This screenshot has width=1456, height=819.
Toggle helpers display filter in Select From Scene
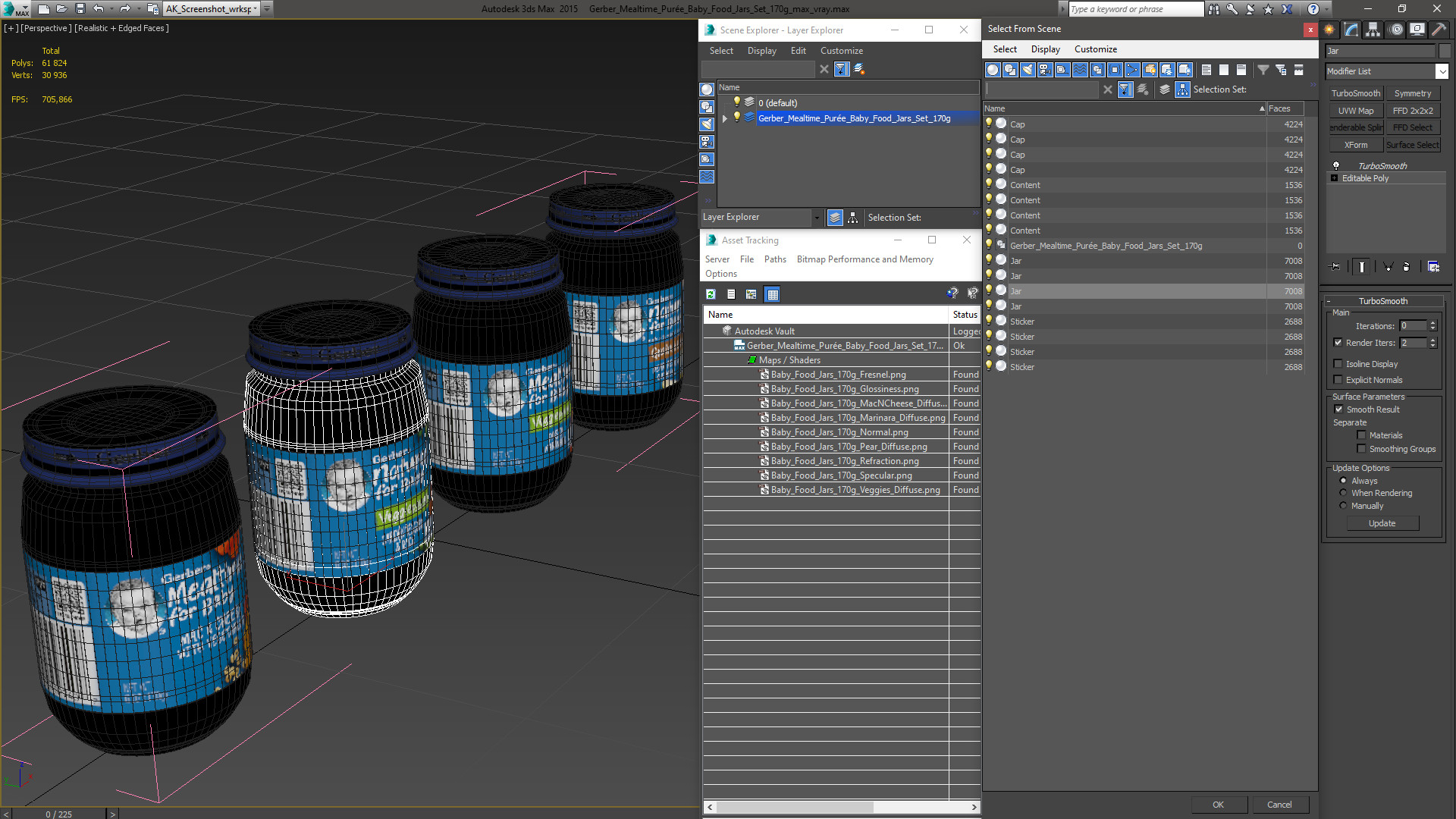click(1062, 70)
